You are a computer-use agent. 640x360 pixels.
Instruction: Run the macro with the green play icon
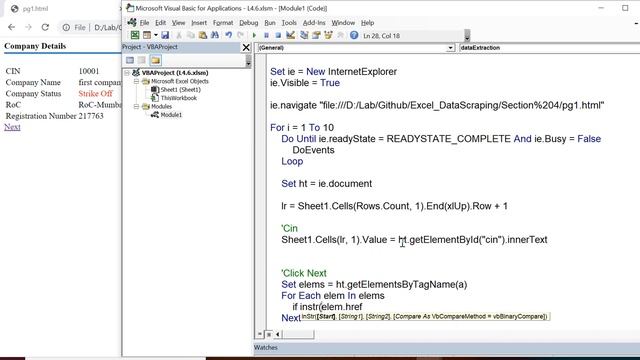[254, 36]
